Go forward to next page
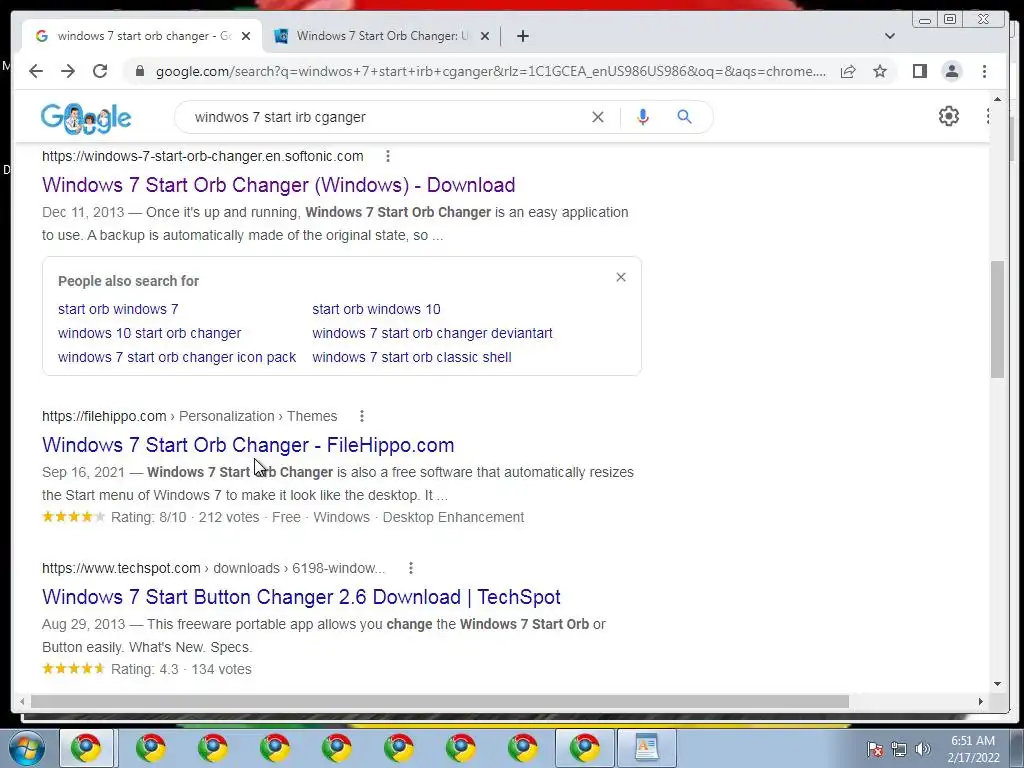This screenshot has width=1024, height=768. [68, 71]
